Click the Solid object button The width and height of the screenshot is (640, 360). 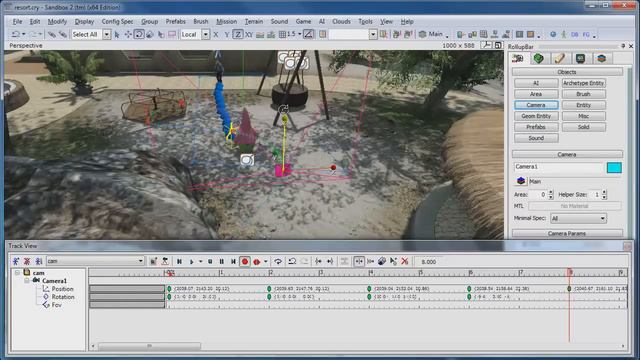pos(583,127)
